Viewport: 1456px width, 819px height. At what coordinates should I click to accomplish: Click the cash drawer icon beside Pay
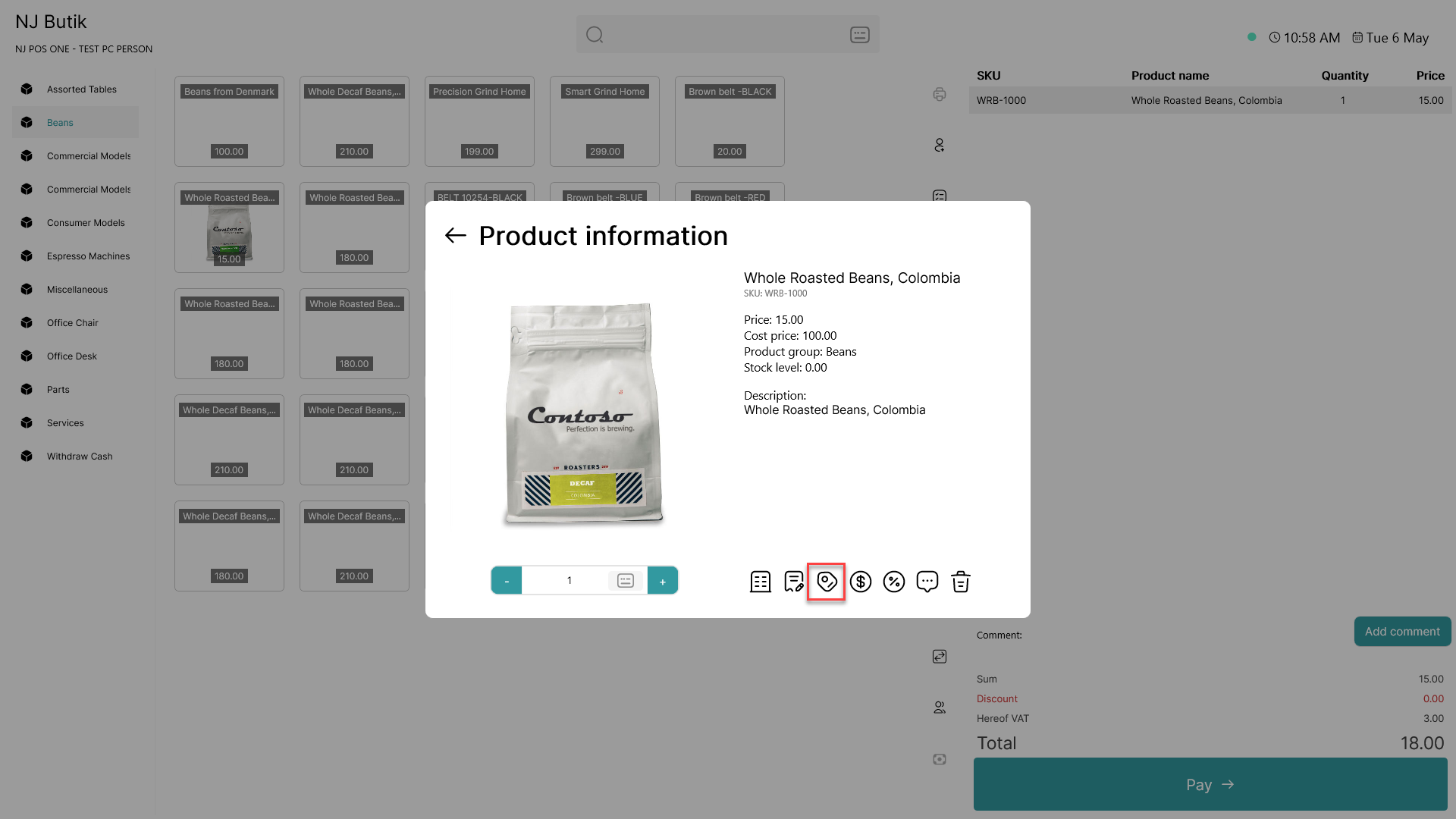(x=940, y=759)
